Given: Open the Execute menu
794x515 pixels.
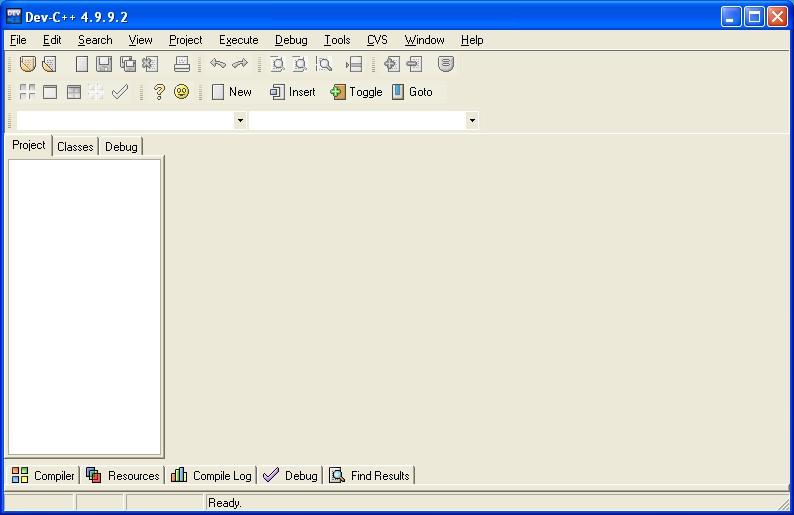Looking at the screenshot, I should [x=239, y=40].
